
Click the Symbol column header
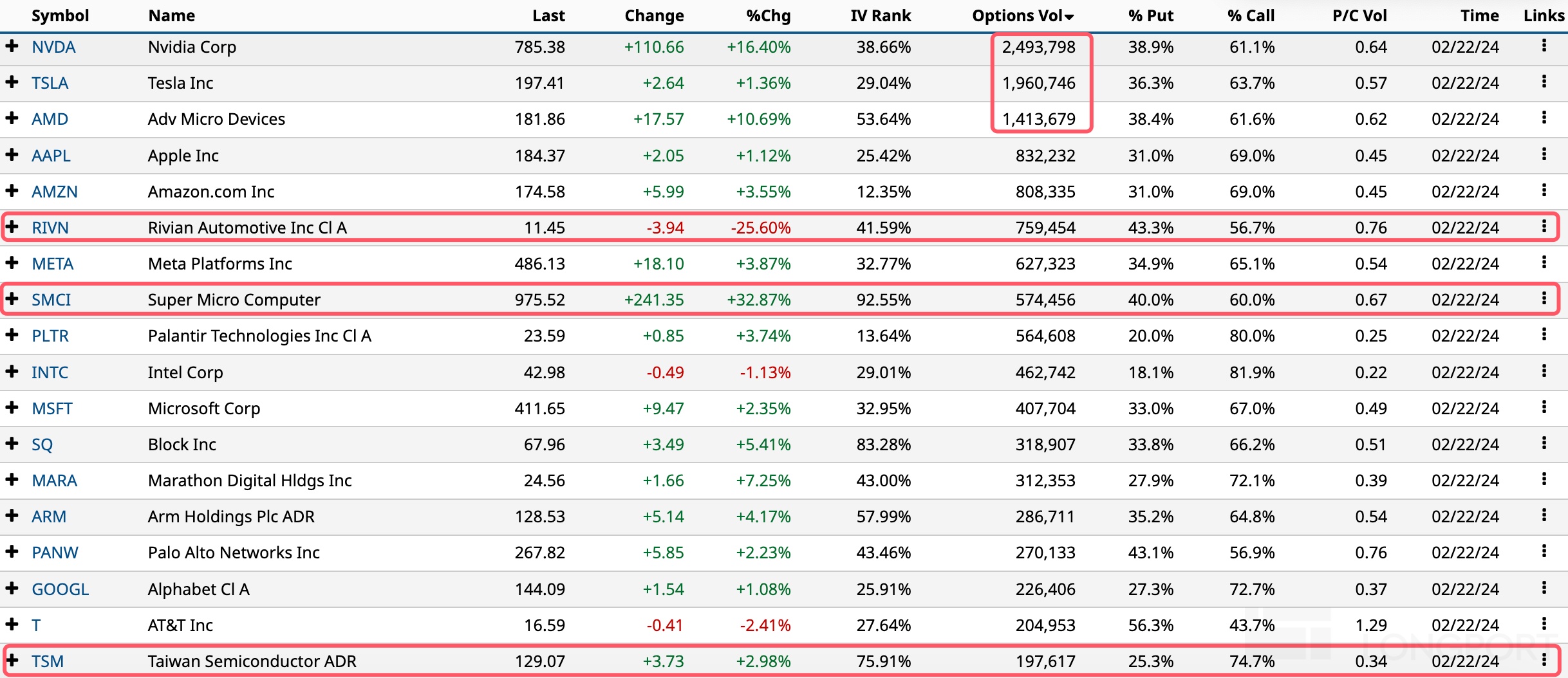(60, 16)
